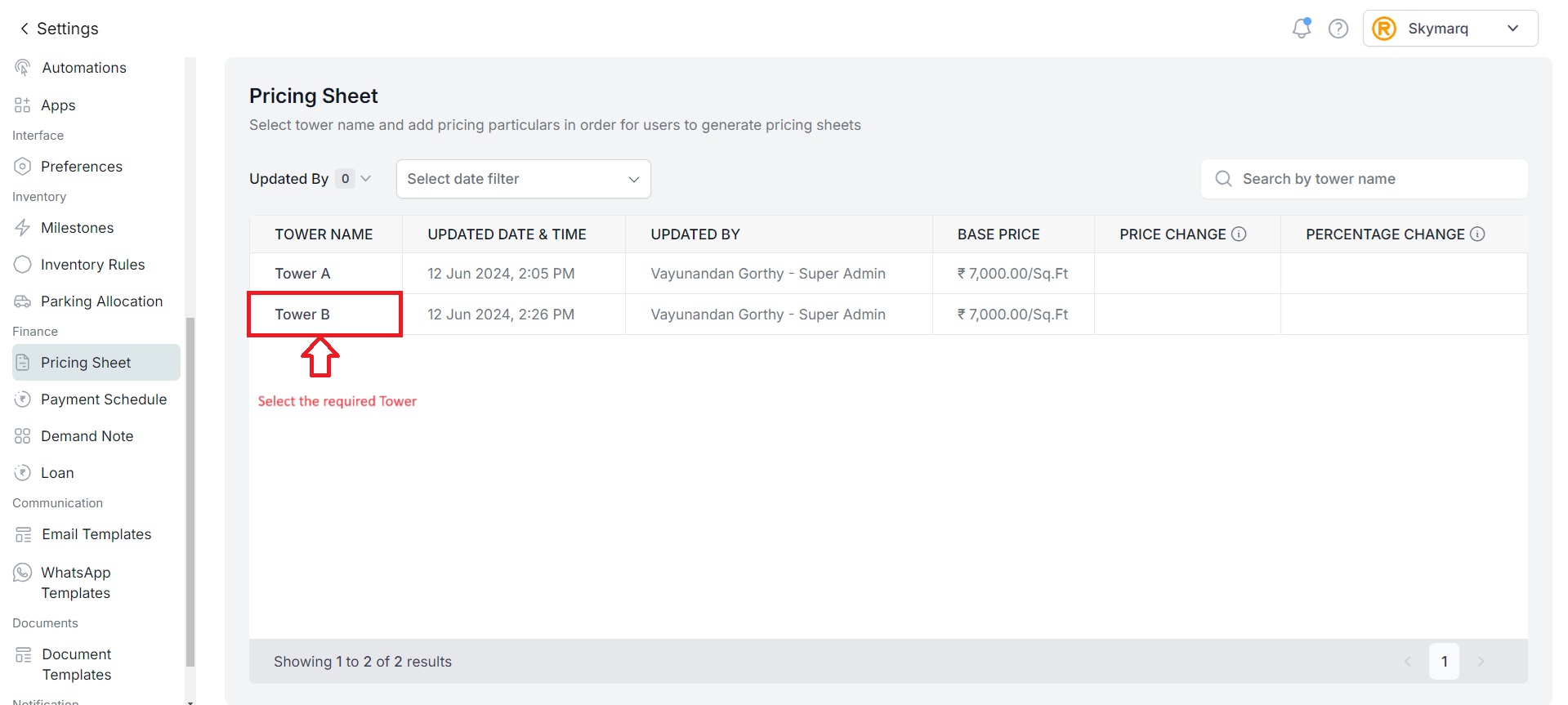Go to pagination page 1
Viewport: 1568px width, 705px height.
(1445, 662)
